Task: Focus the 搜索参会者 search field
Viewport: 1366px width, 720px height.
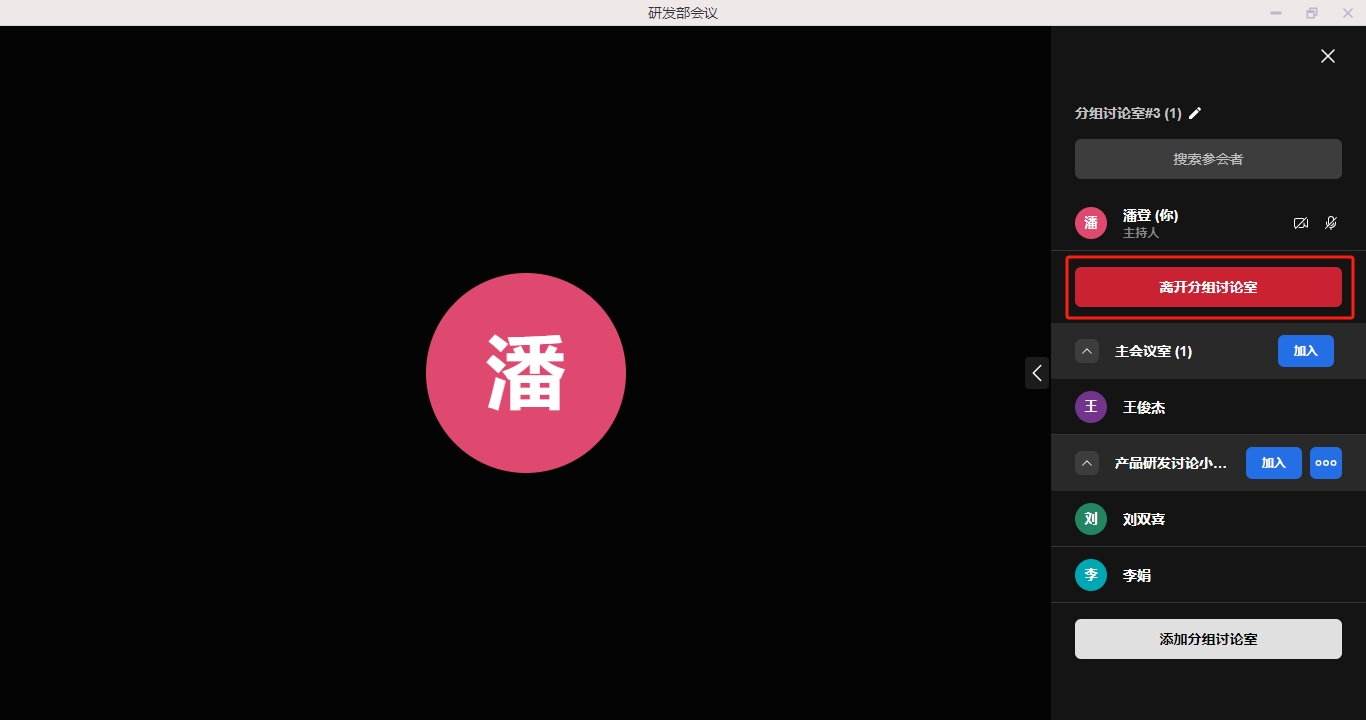Action: click(1208, 159)
